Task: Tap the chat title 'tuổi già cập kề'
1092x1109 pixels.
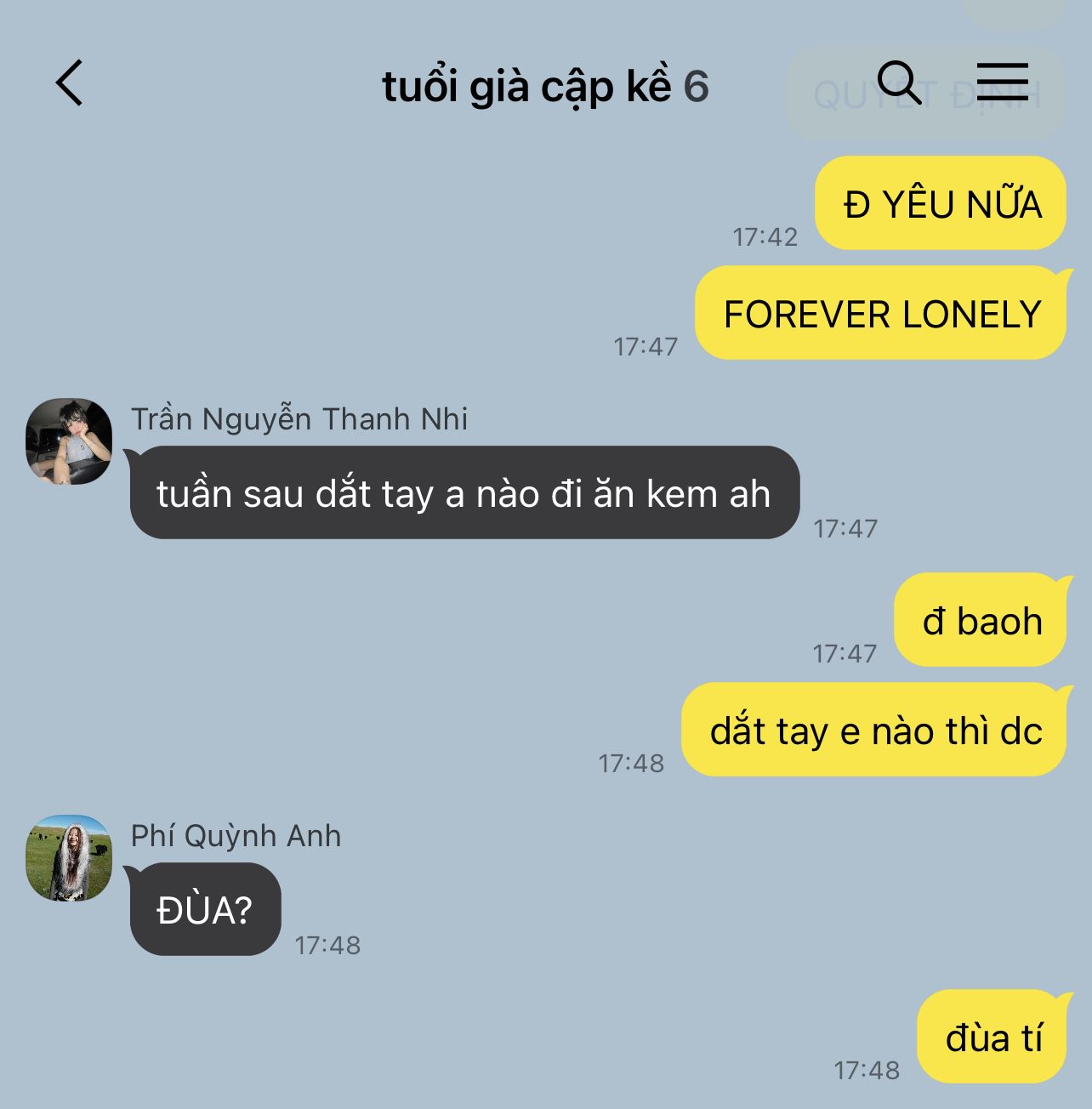Action: point(527,86)
